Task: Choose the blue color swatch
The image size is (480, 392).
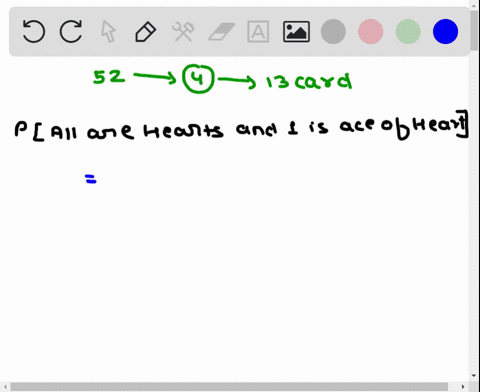Action: [445, 32]
